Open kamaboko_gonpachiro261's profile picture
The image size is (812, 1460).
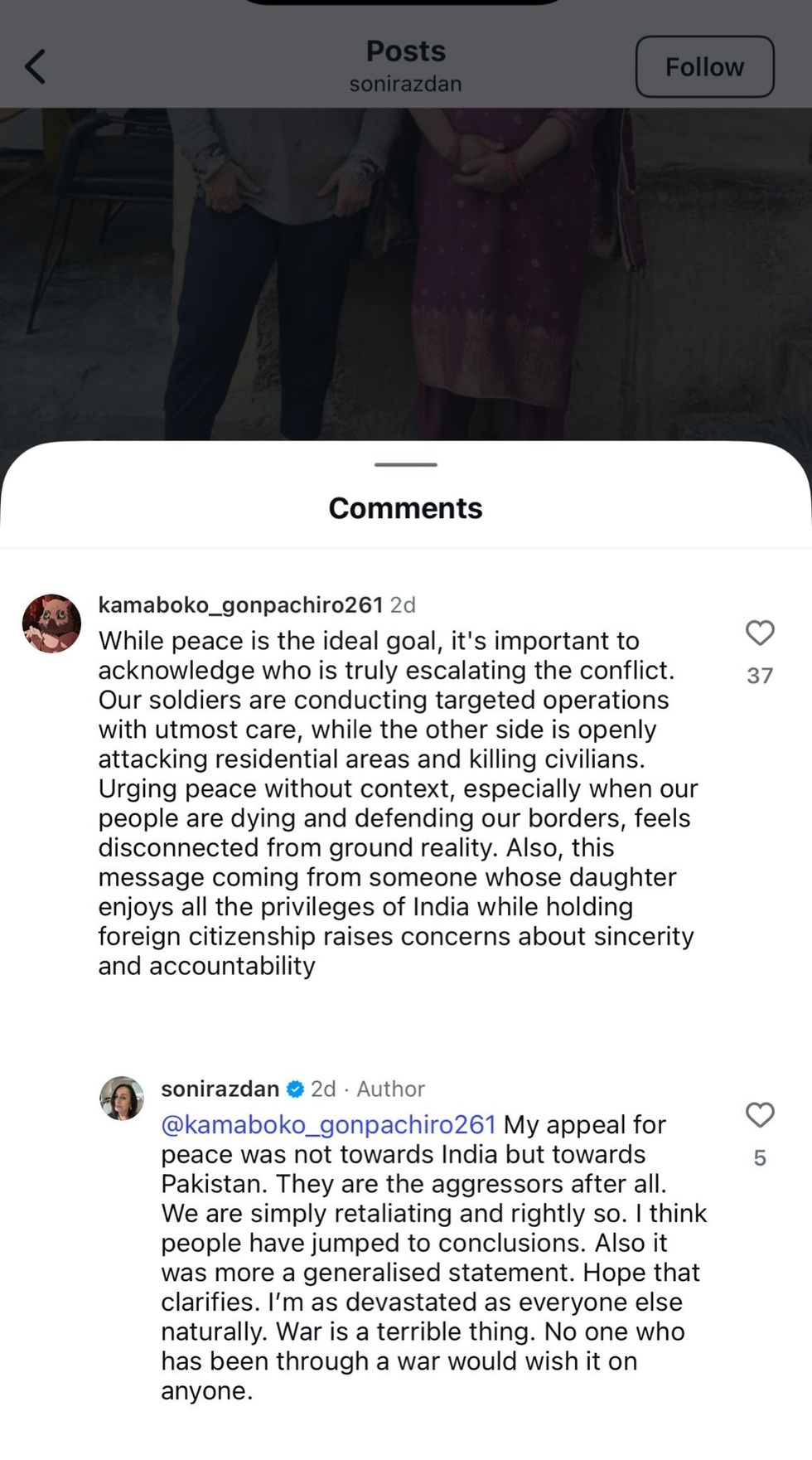point(51,623)
